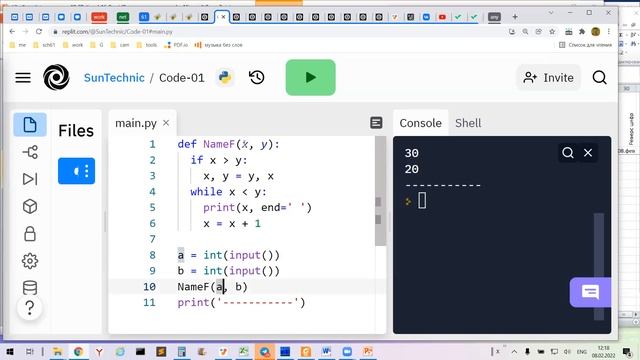Open the 'cam' bookmarks folder
640x360 pixels.
[120, 45]
